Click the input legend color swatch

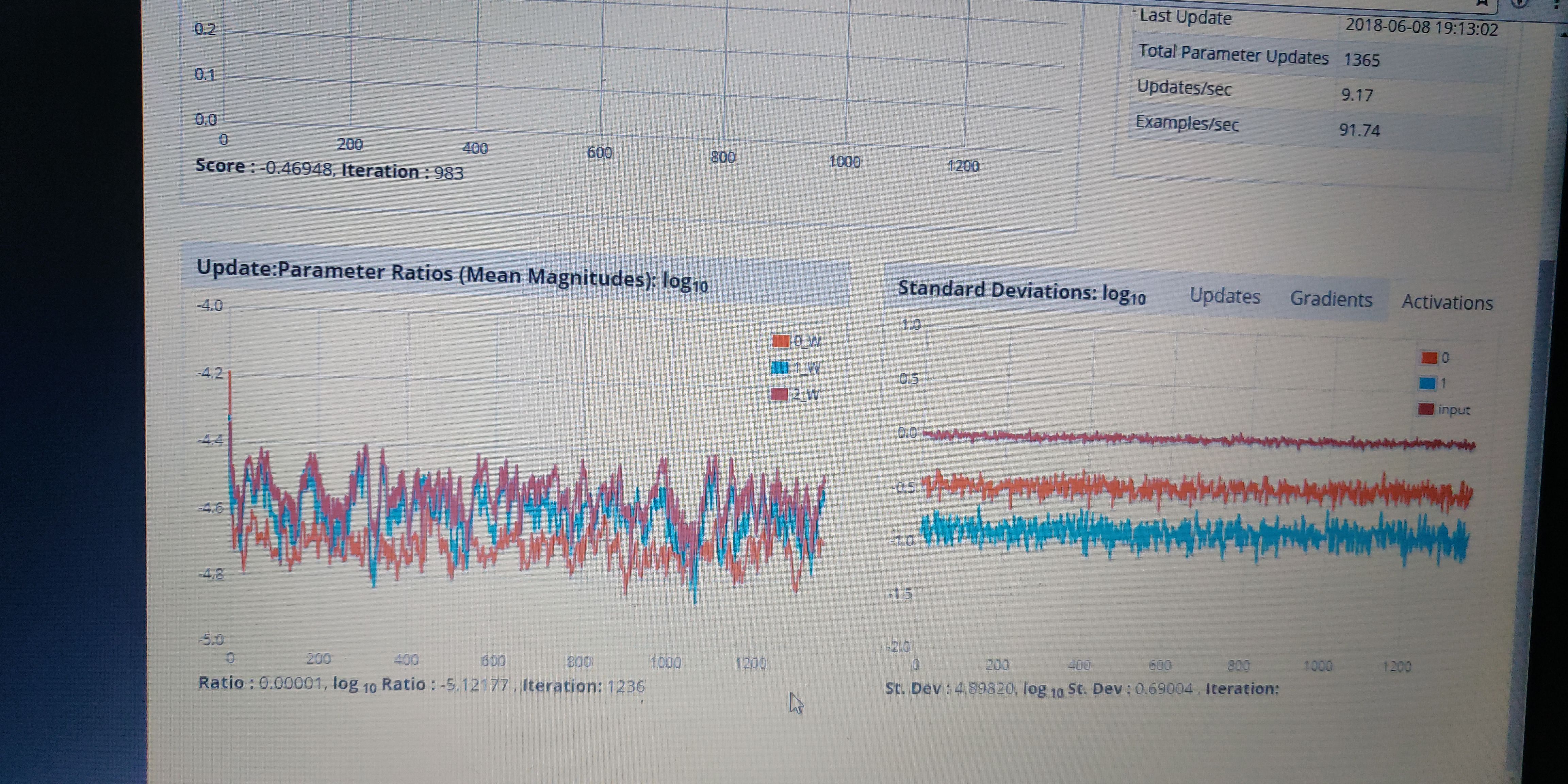pos(1426,409)
